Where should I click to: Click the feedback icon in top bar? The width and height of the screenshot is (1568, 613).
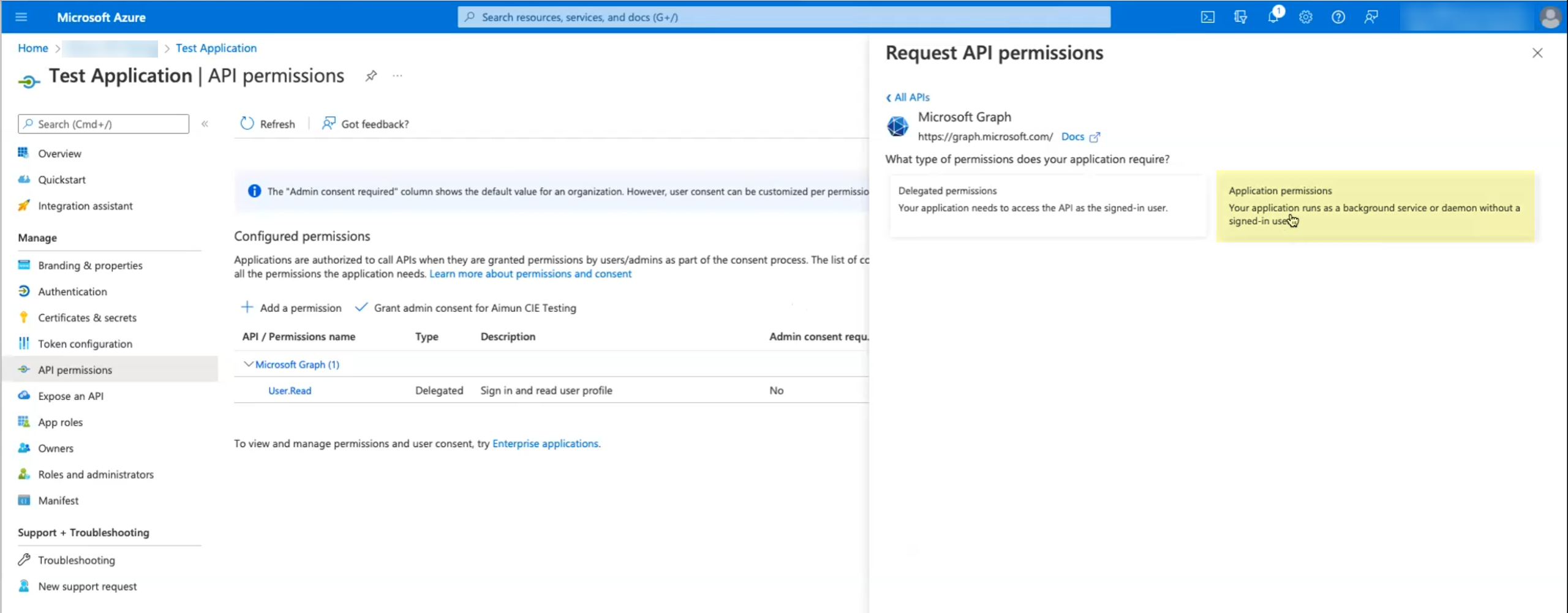[x=1371, y=17]
